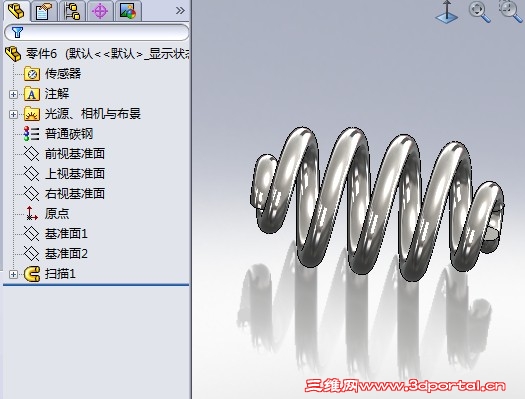Click the 注解 annotations folder icon

point(32,94)
